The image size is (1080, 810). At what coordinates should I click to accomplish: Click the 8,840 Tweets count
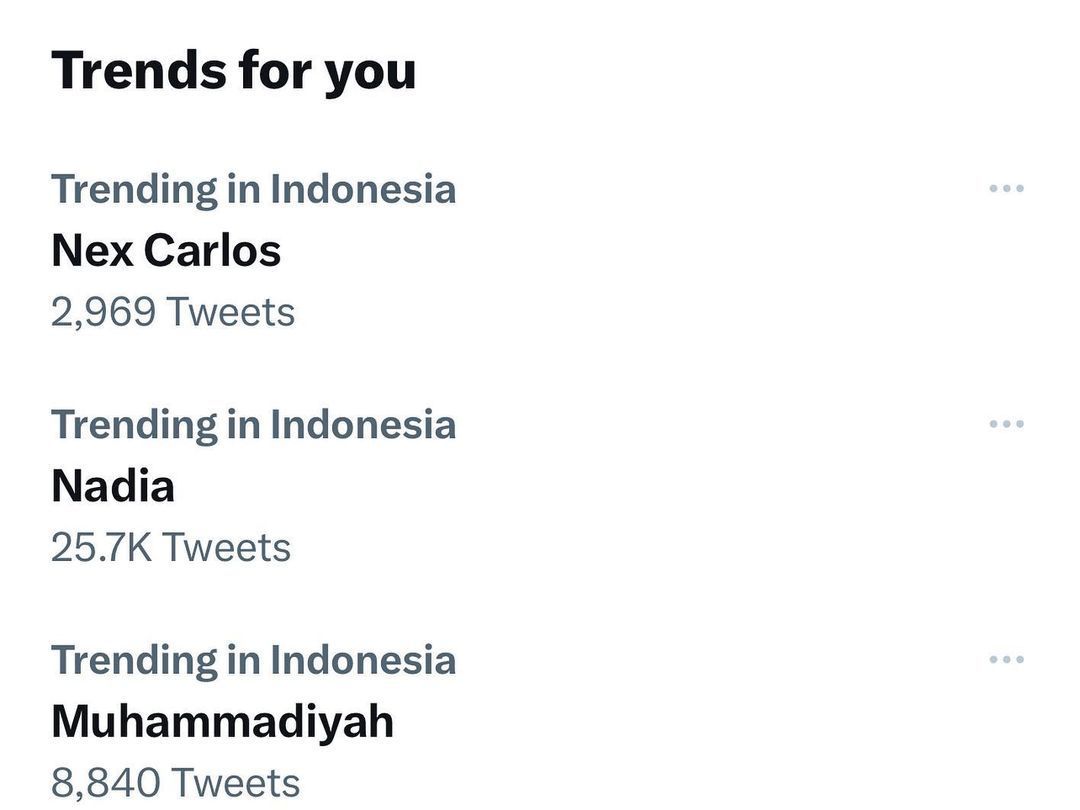175,783
